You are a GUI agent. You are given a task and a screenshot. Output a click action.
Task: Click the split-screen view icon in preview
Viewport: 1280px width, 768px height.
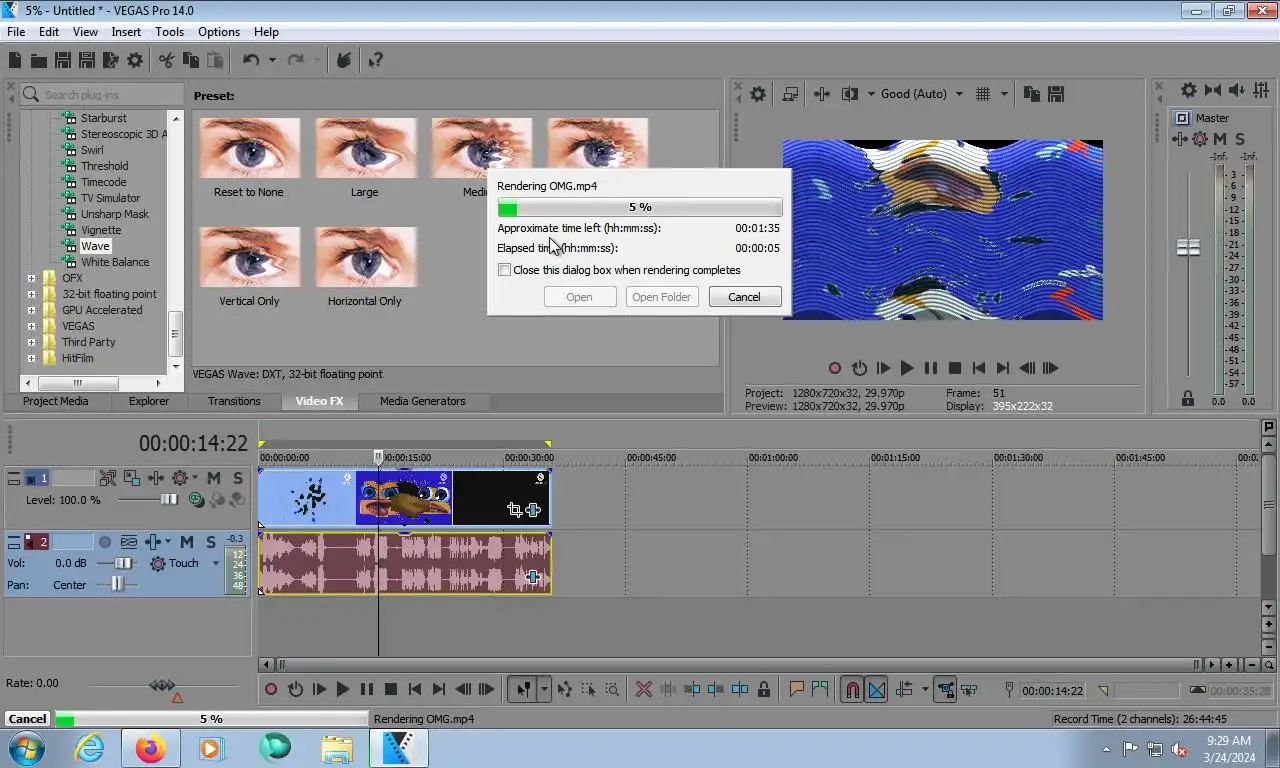(850, 94)
